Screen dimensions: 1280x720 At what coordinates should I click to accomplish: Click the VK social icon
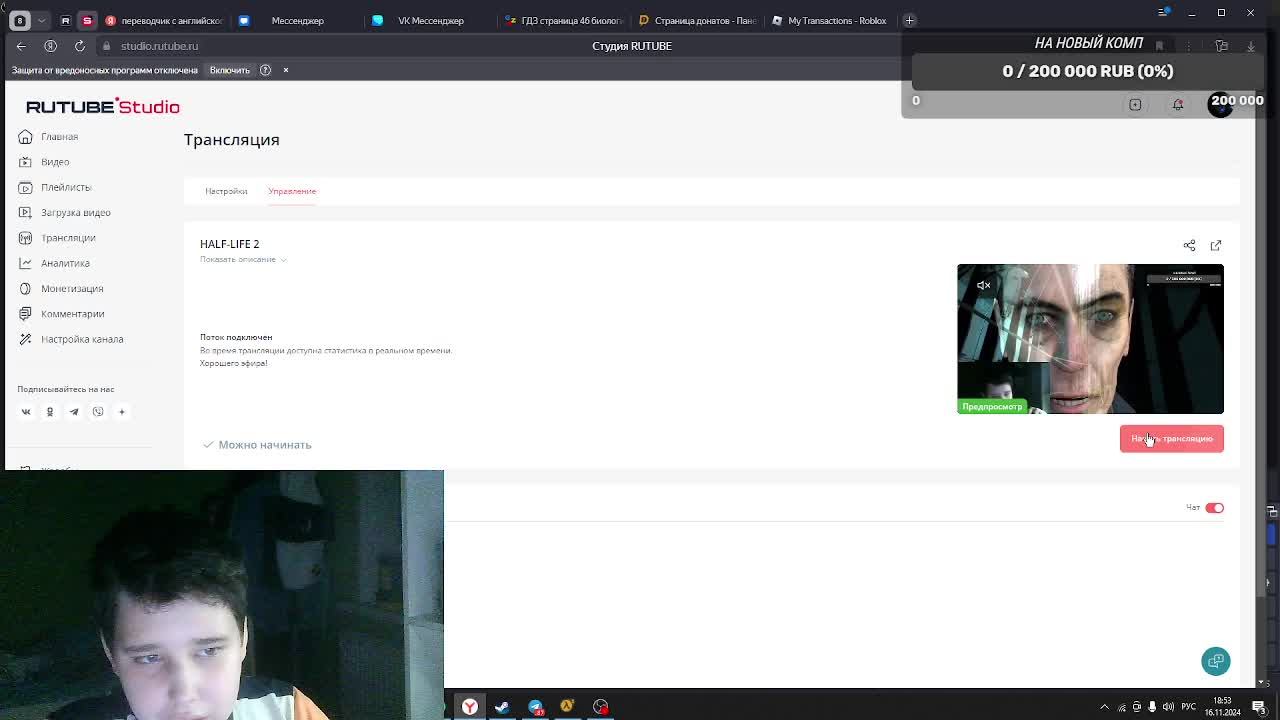pyautogui.click(x=26, y=412)
